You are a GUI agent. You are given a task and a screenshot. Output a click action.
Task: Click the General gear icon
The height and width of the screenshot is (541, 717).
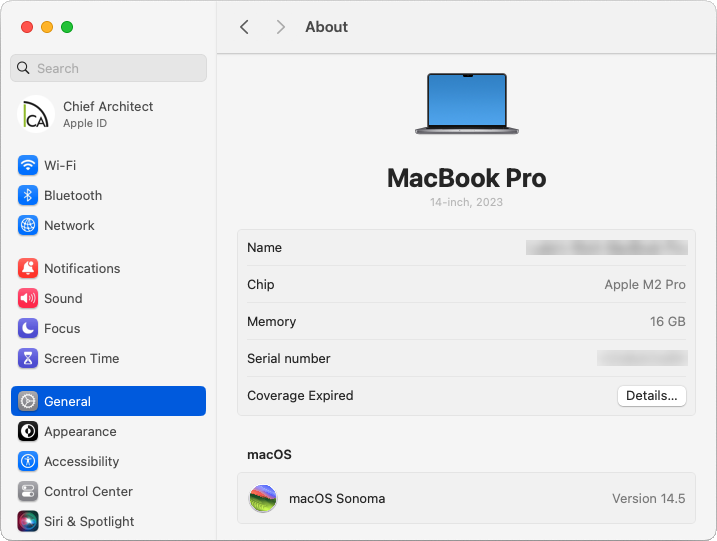pos(28,401)
